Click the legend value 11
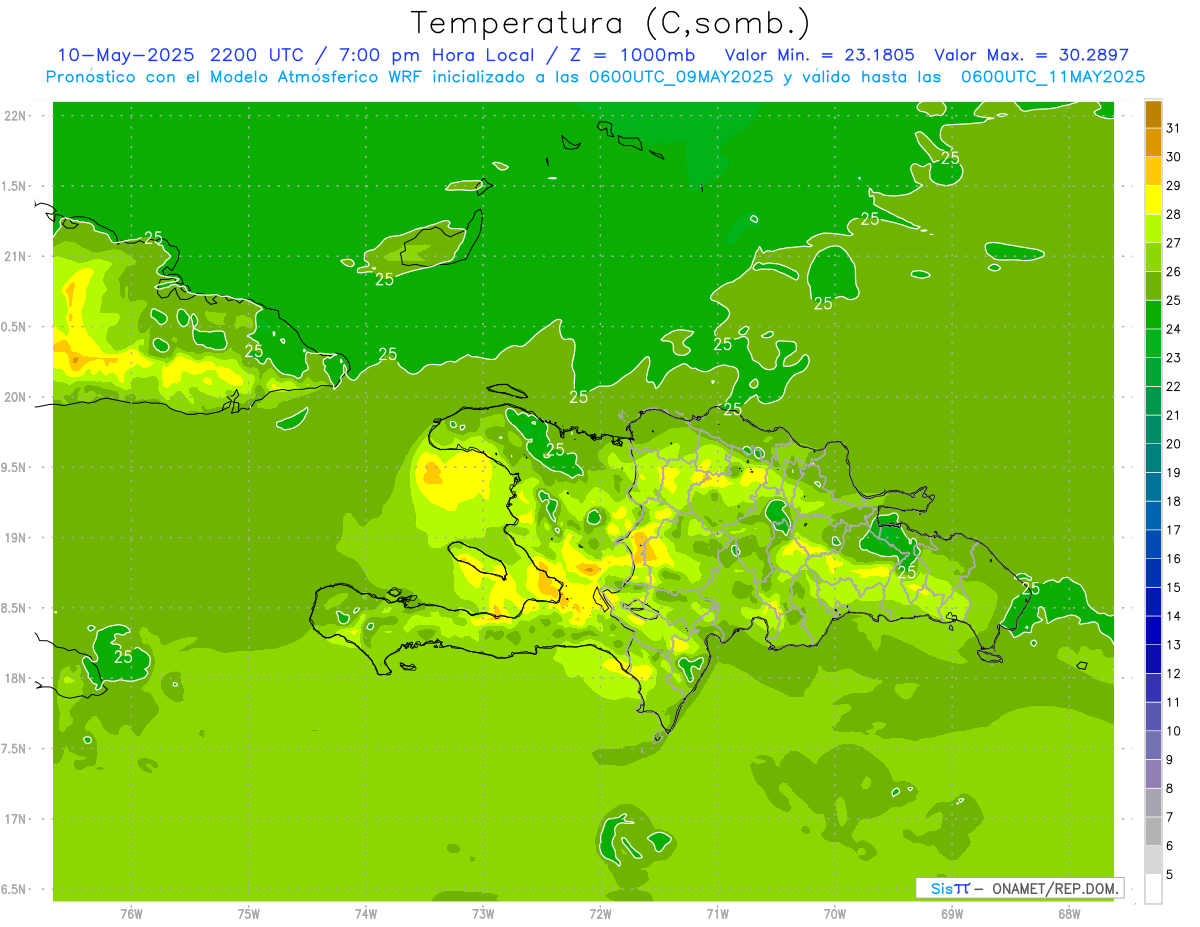The width and height of the screenshot is (1200, 927). (x=1173, y=702)
